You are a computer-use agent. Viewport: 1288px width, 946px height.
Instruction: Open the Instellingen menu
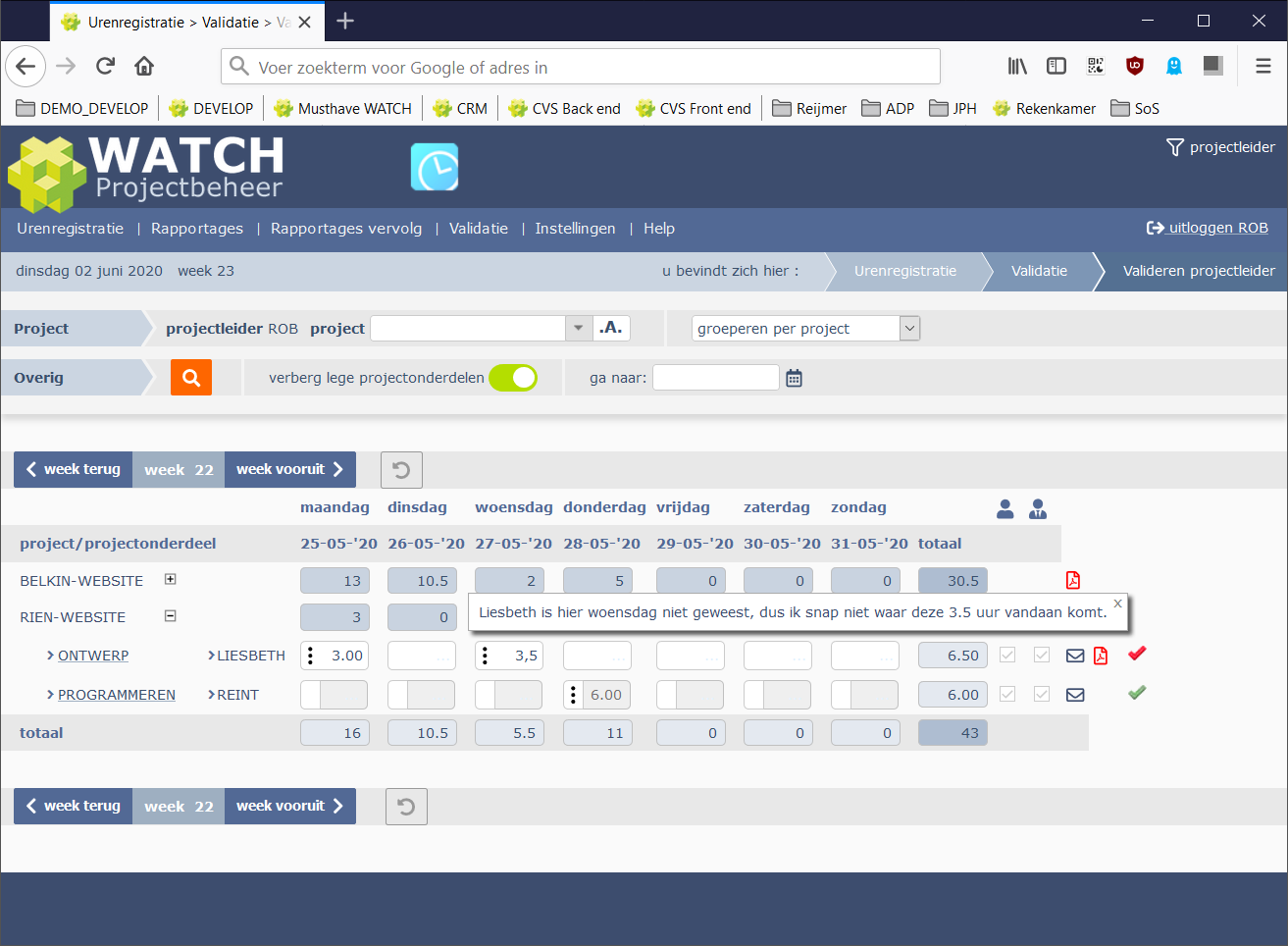(575, 229)
